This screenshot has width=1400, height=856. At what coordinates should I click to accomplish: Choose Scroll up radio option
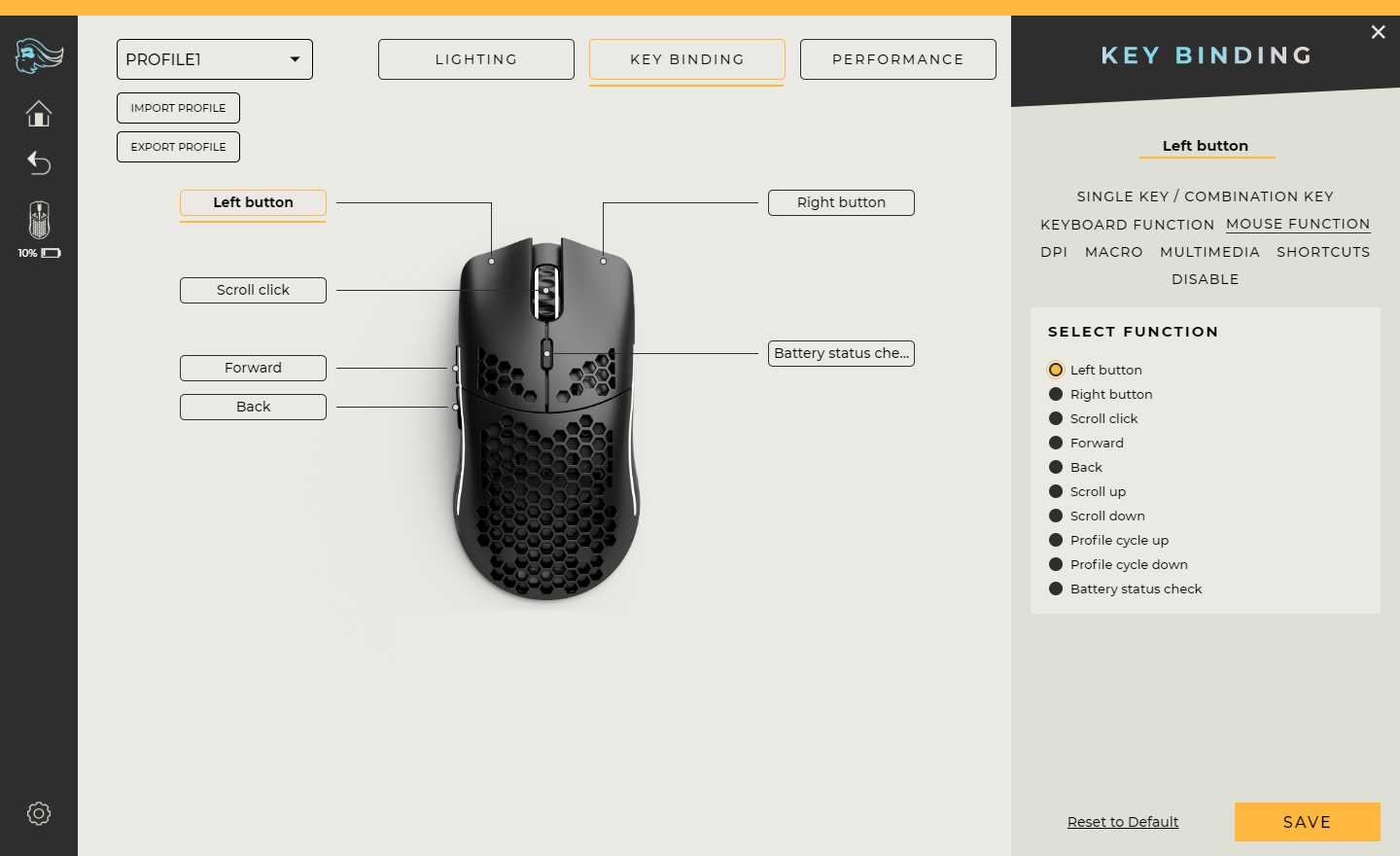tap(1056, 491)
